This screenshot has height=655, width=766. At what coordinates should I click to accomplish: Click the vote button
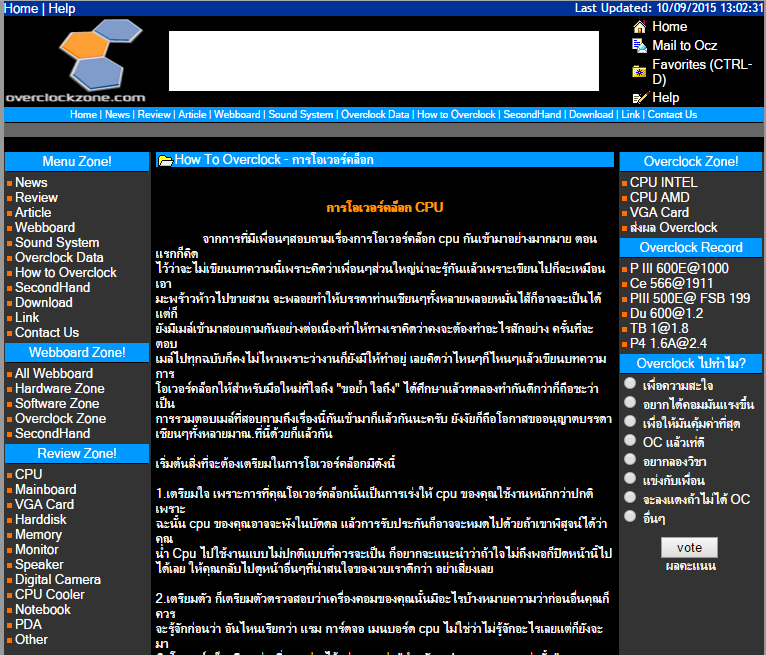[x=689, y=548]
